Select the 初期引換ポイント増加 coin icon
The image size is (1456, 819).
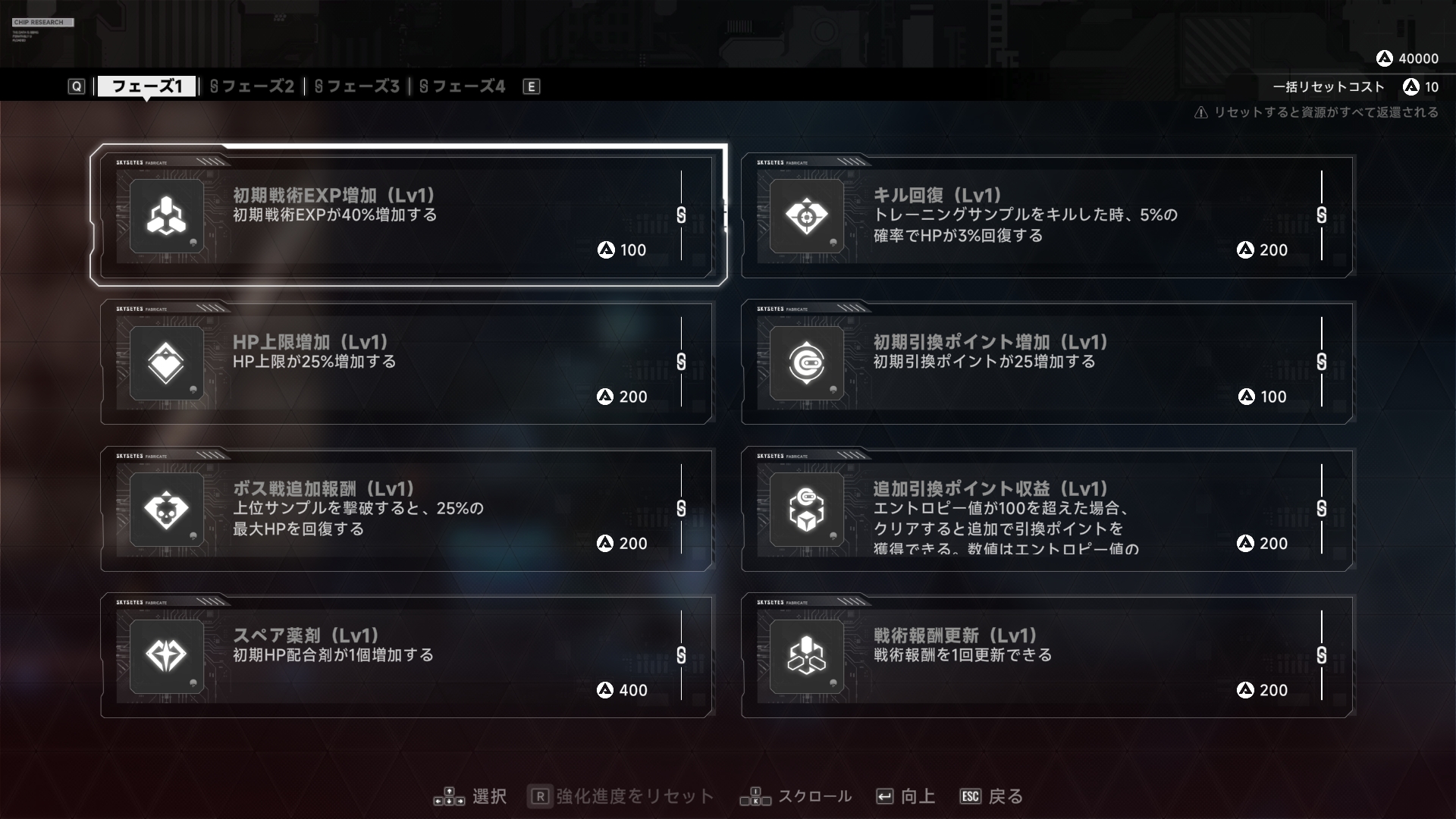tap(806, 362)
